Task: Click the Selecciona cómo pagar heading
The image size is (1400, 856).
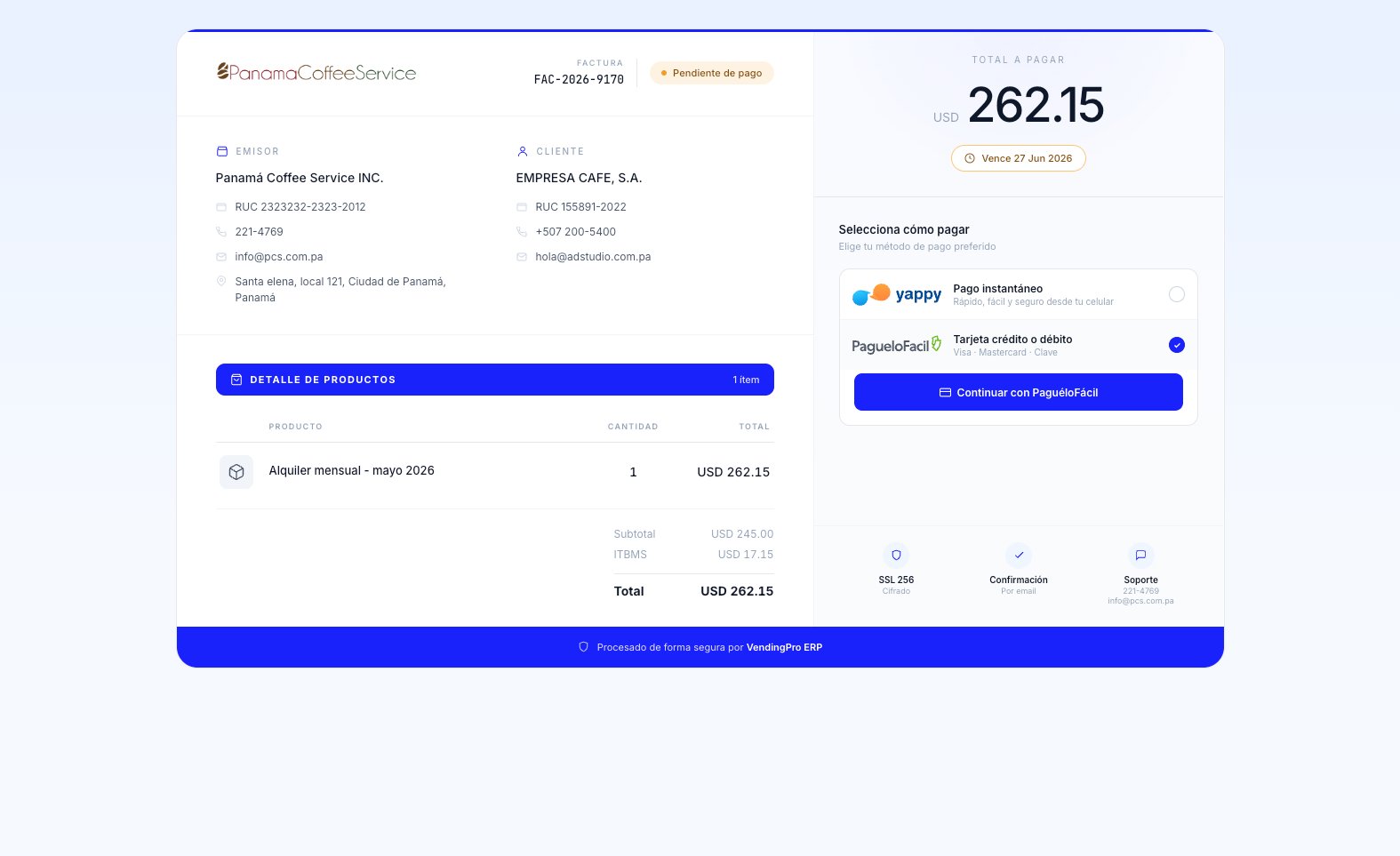Action: (904, 229)
